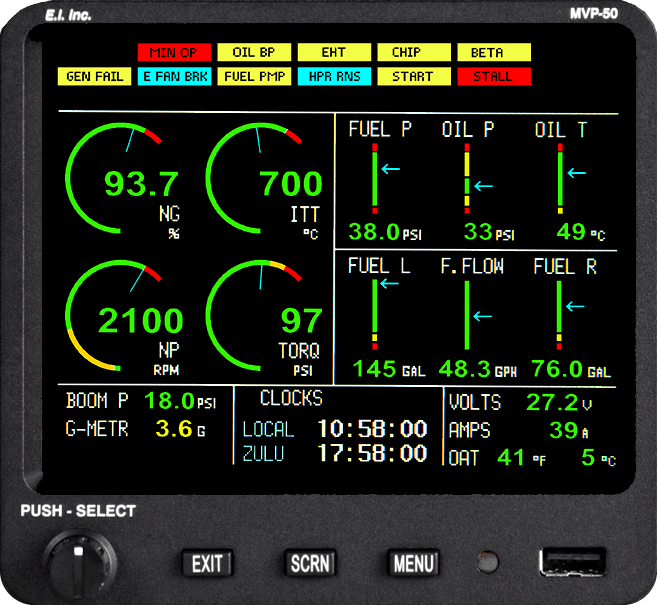Image resolution: width=657 pixels, height=605 pixels.
Task: Select the MIN OP red annunciator
Action: 174,52
